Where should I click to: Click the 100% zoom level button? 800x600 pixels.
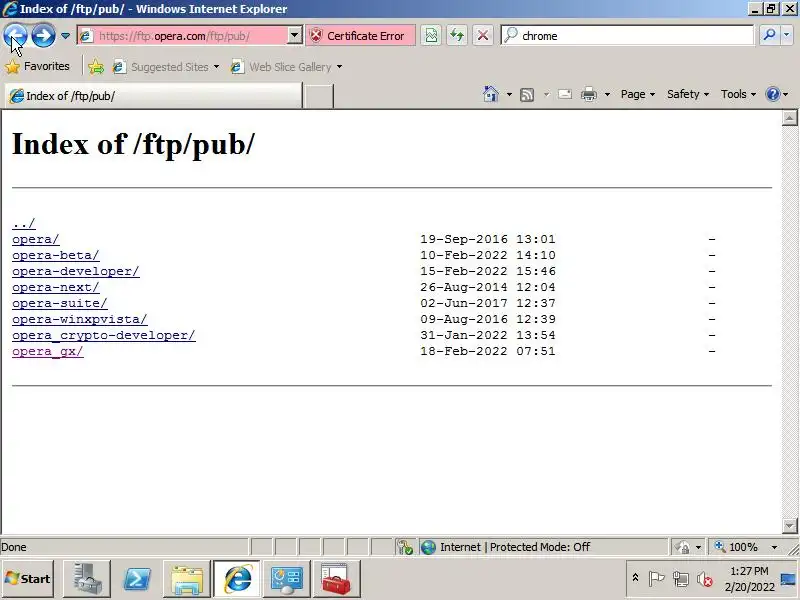[x=737, y=547]
